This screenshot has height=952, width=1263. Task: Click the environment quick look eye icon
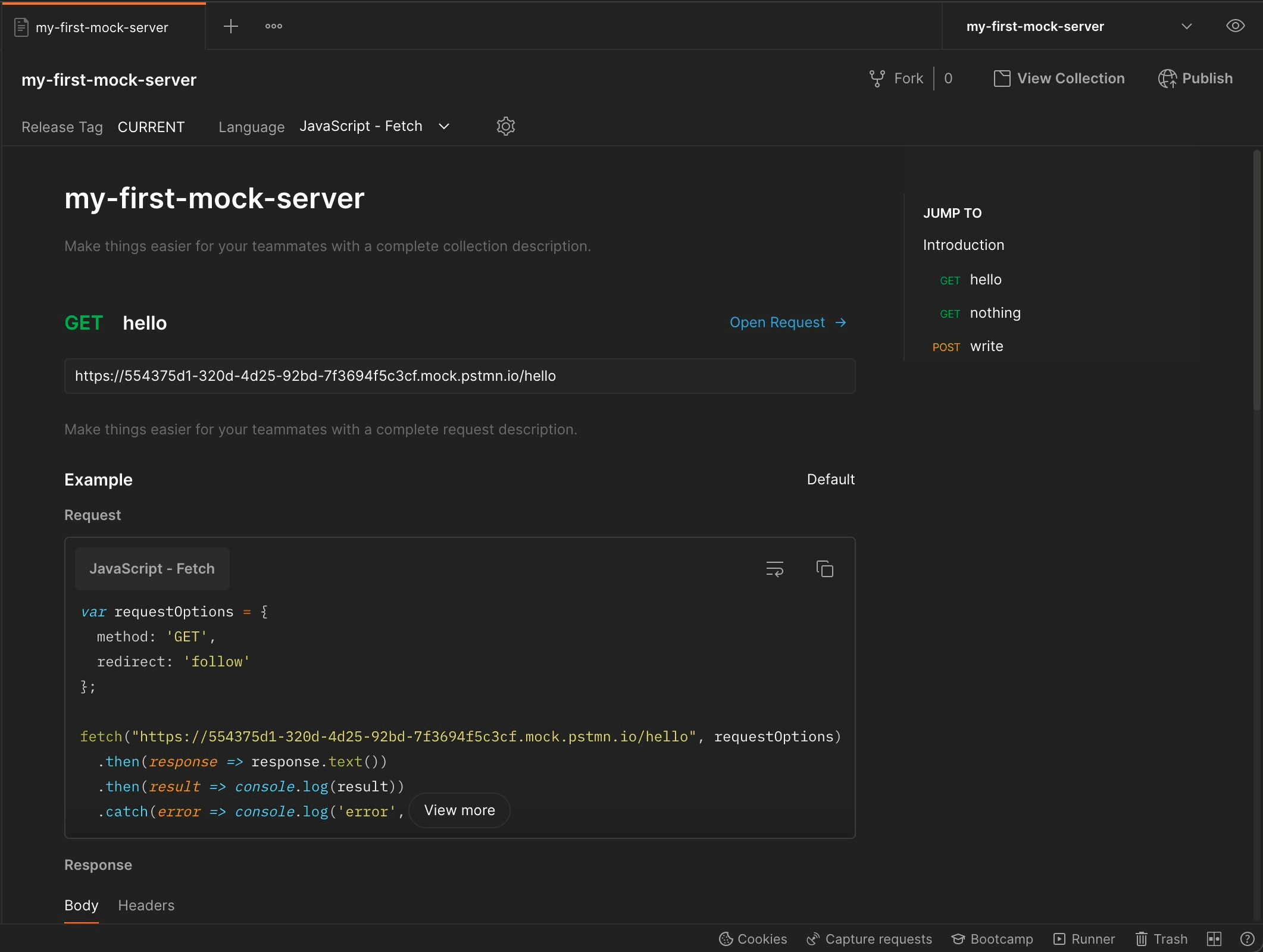tap(1235, 26)
